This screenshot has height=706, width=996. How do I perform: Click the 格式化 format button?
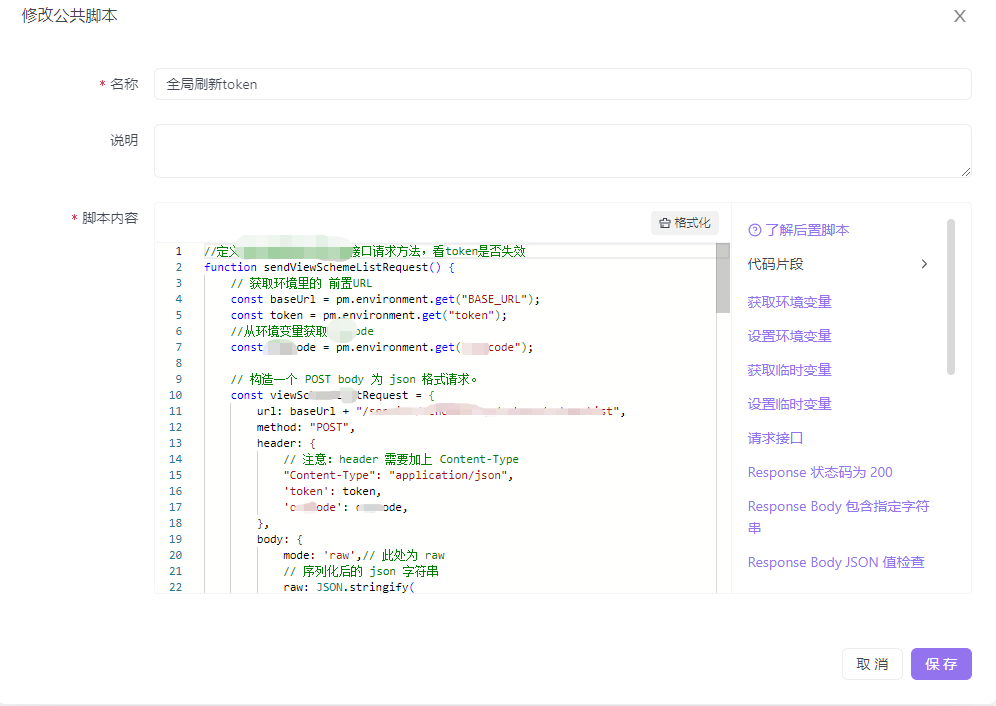pos(685,222)
